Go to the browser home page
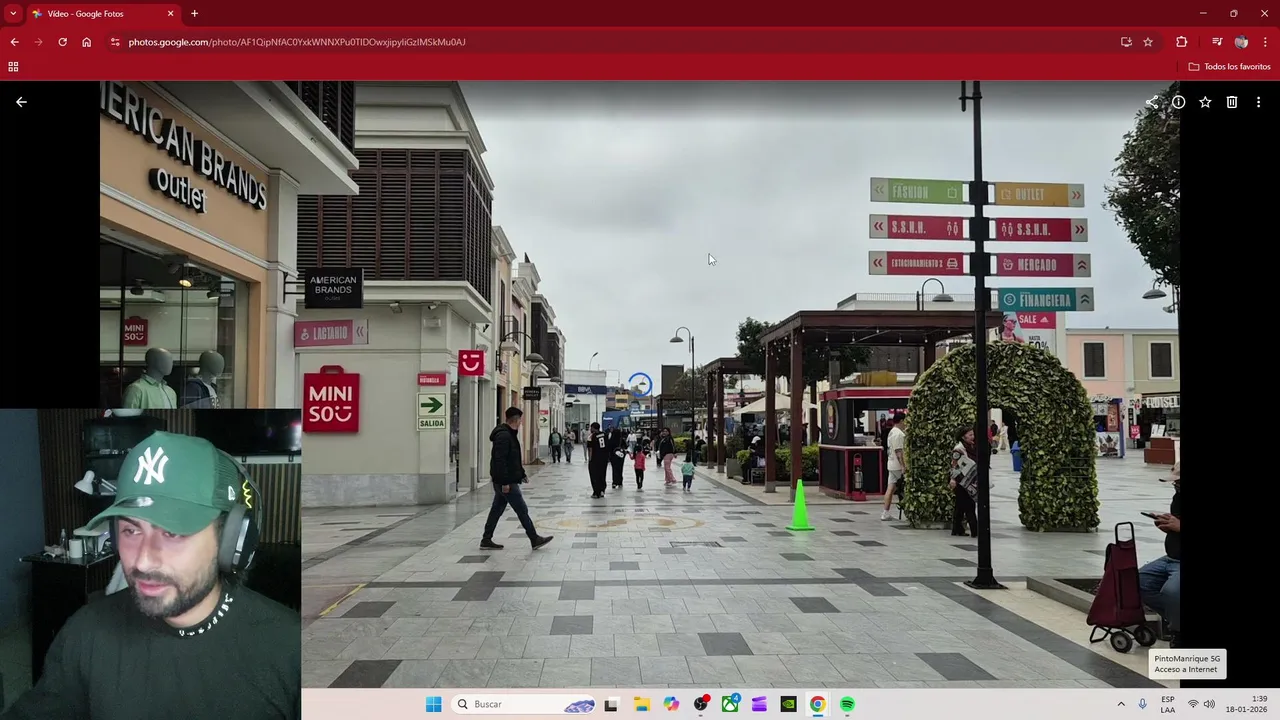The width and height of the screenshot is (1280, 720). point(87,42)
